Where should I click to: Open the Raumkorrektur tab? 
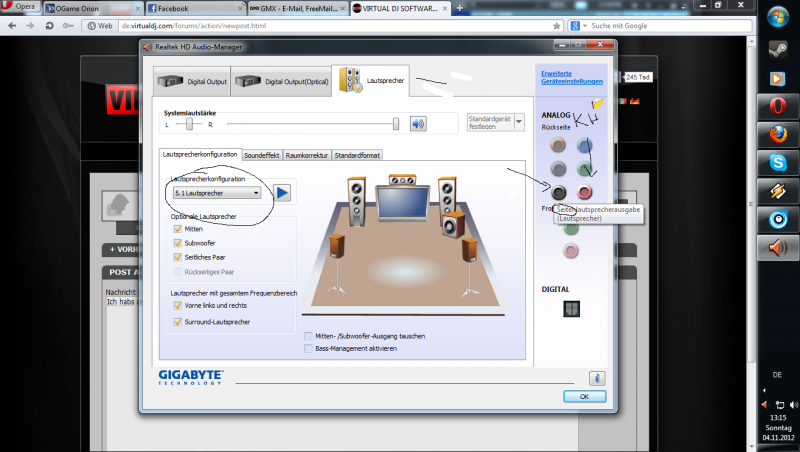[307, 155]
